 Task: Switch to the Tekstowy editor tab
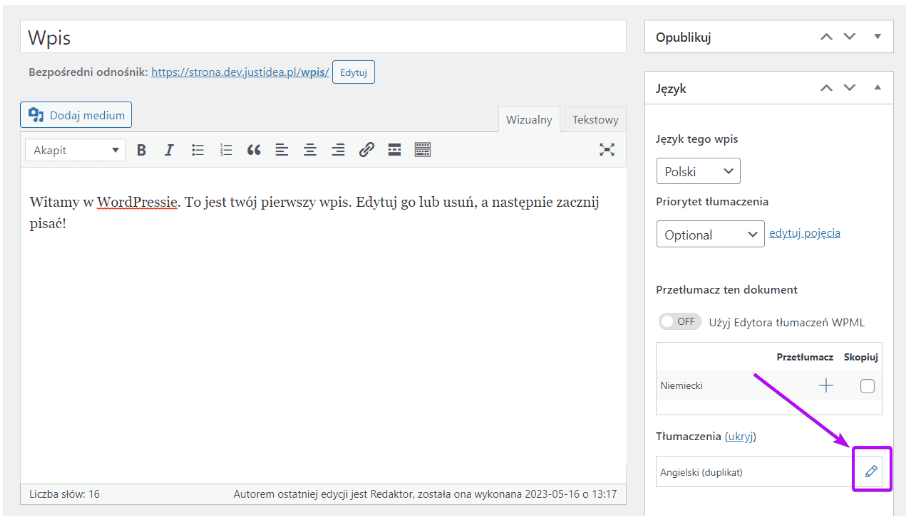pos(595,120)
